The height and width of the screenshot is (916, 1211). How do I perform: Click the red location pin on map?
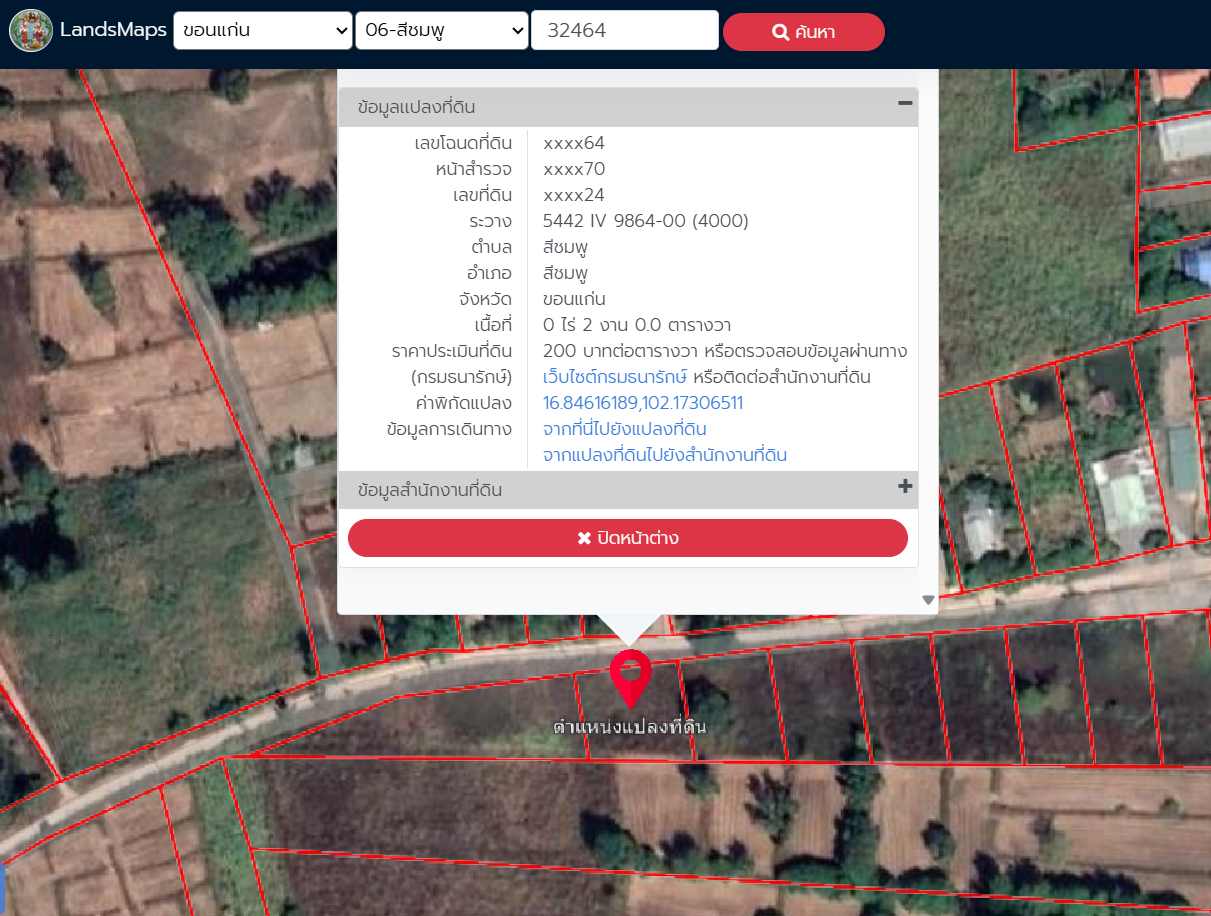(x=630, y=676)
